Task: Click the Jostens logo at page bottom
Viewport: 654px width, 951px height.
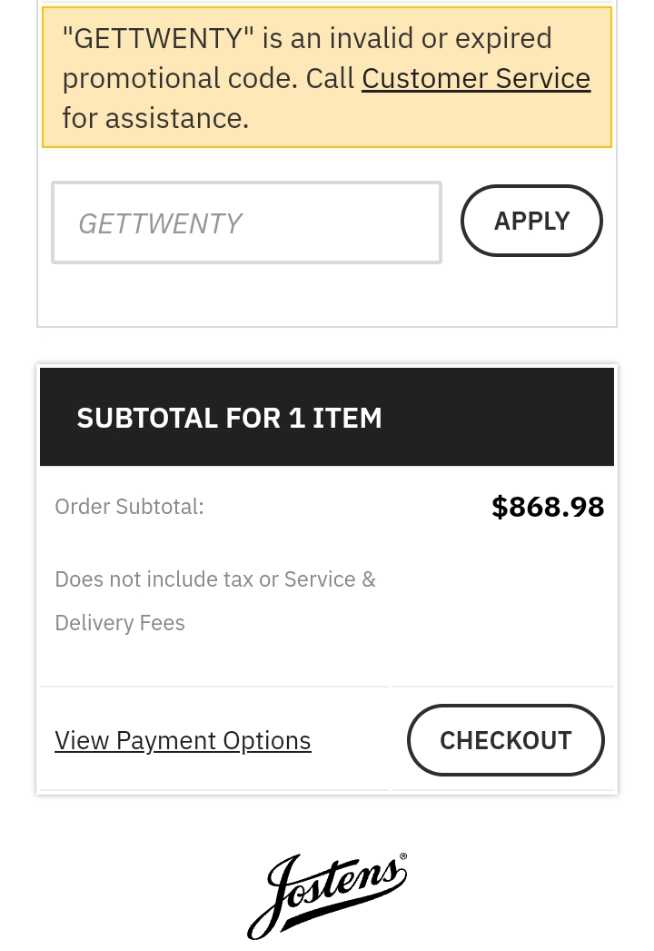Action: pos(327,893)
